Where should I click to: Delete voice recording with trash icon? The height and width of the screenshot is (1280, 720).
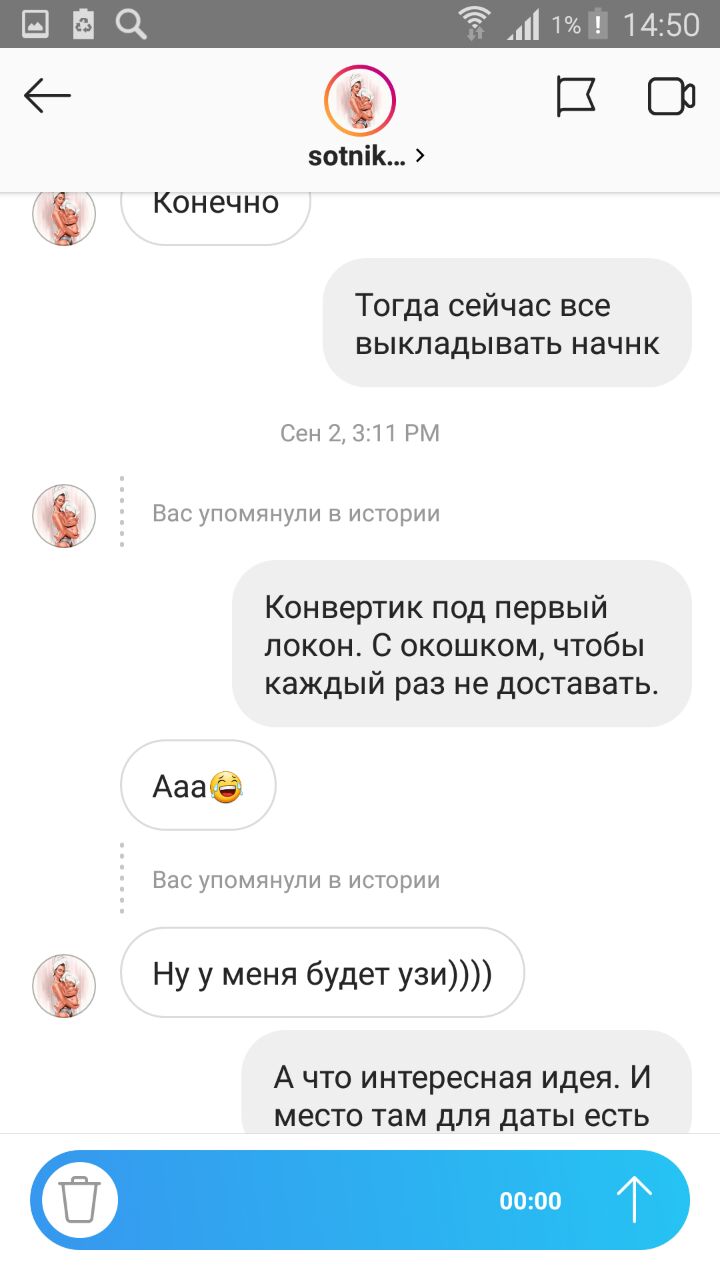click(x=78, y=1200)
